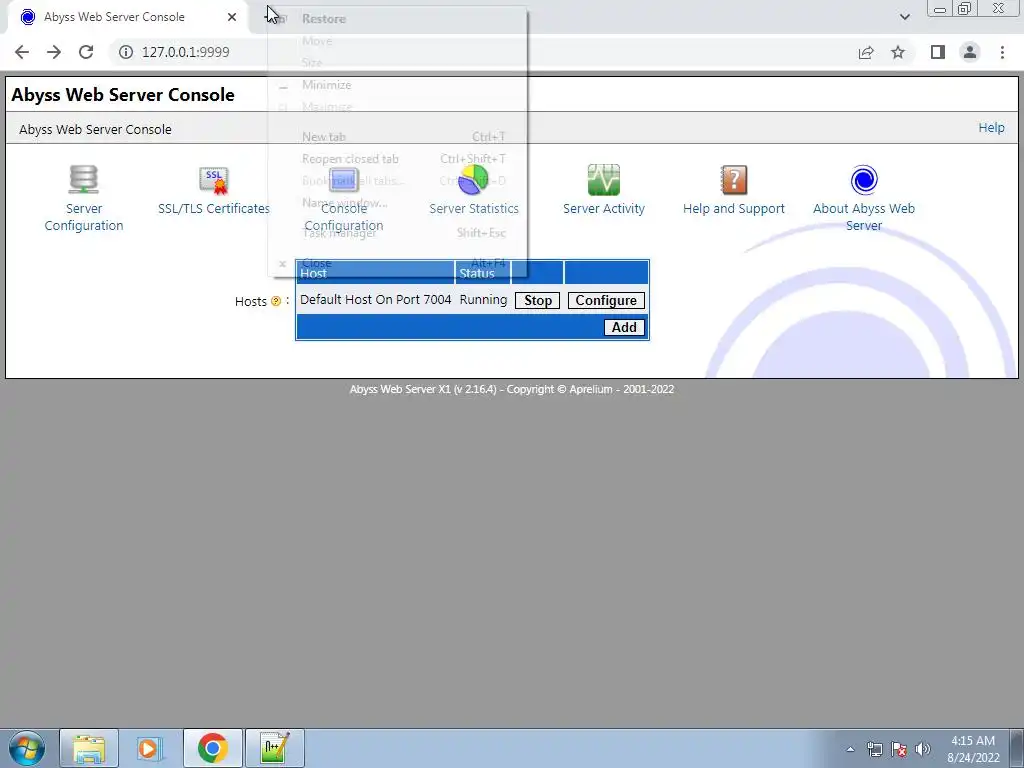Toggle the browser side panel icon
The height and width of the screenshot is (768, 1024).
point(938,52)
